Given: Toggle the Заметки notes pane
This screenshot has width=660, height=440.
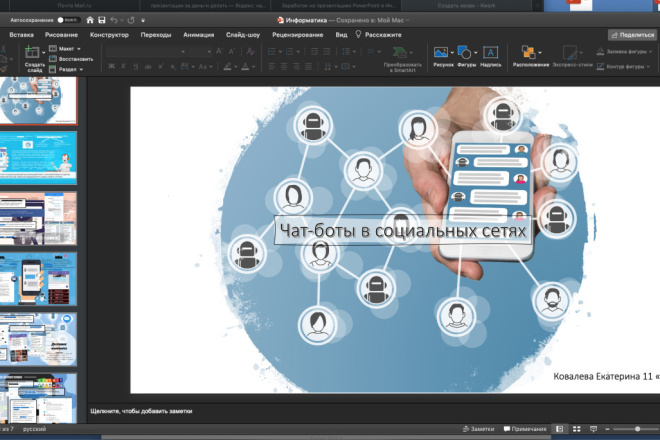Looking at the screenshot, I should (x=479, y=429).
